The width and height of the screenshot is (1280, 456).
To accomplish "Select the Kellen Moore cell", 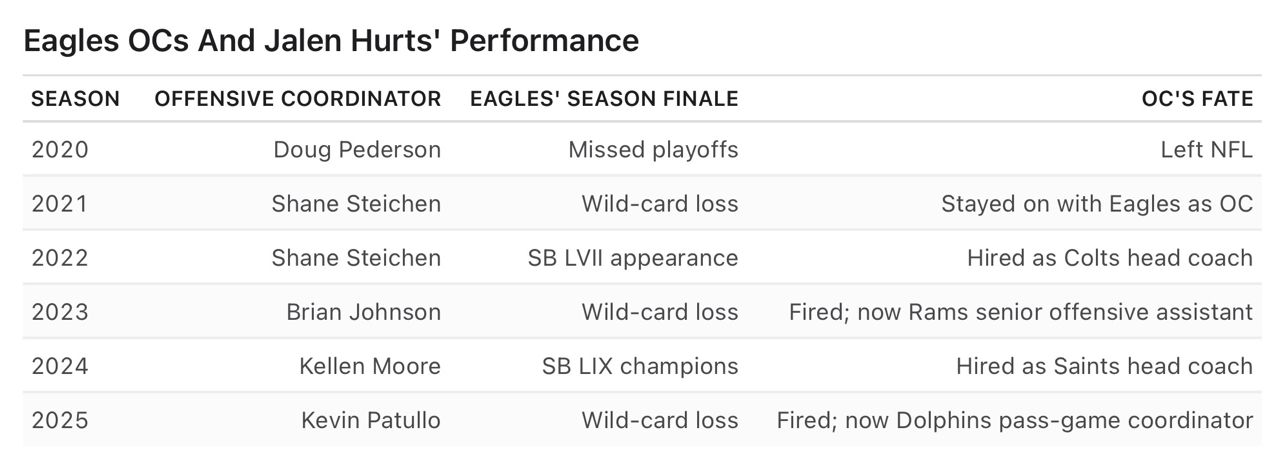I will point(369,366).
